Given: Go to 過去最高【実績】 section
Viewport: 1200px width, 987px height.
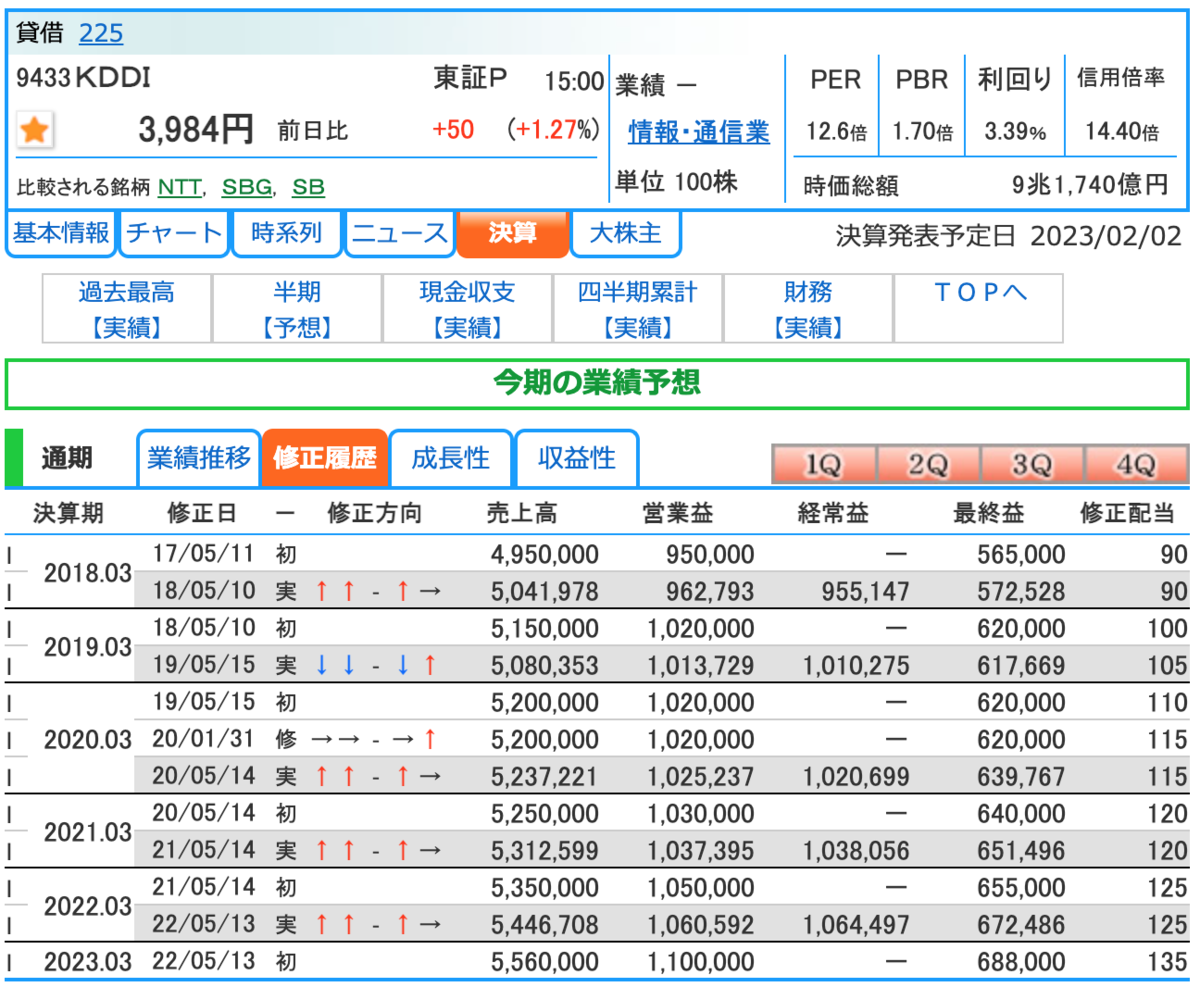Looking at the screenshot, I should coord(126,309).
